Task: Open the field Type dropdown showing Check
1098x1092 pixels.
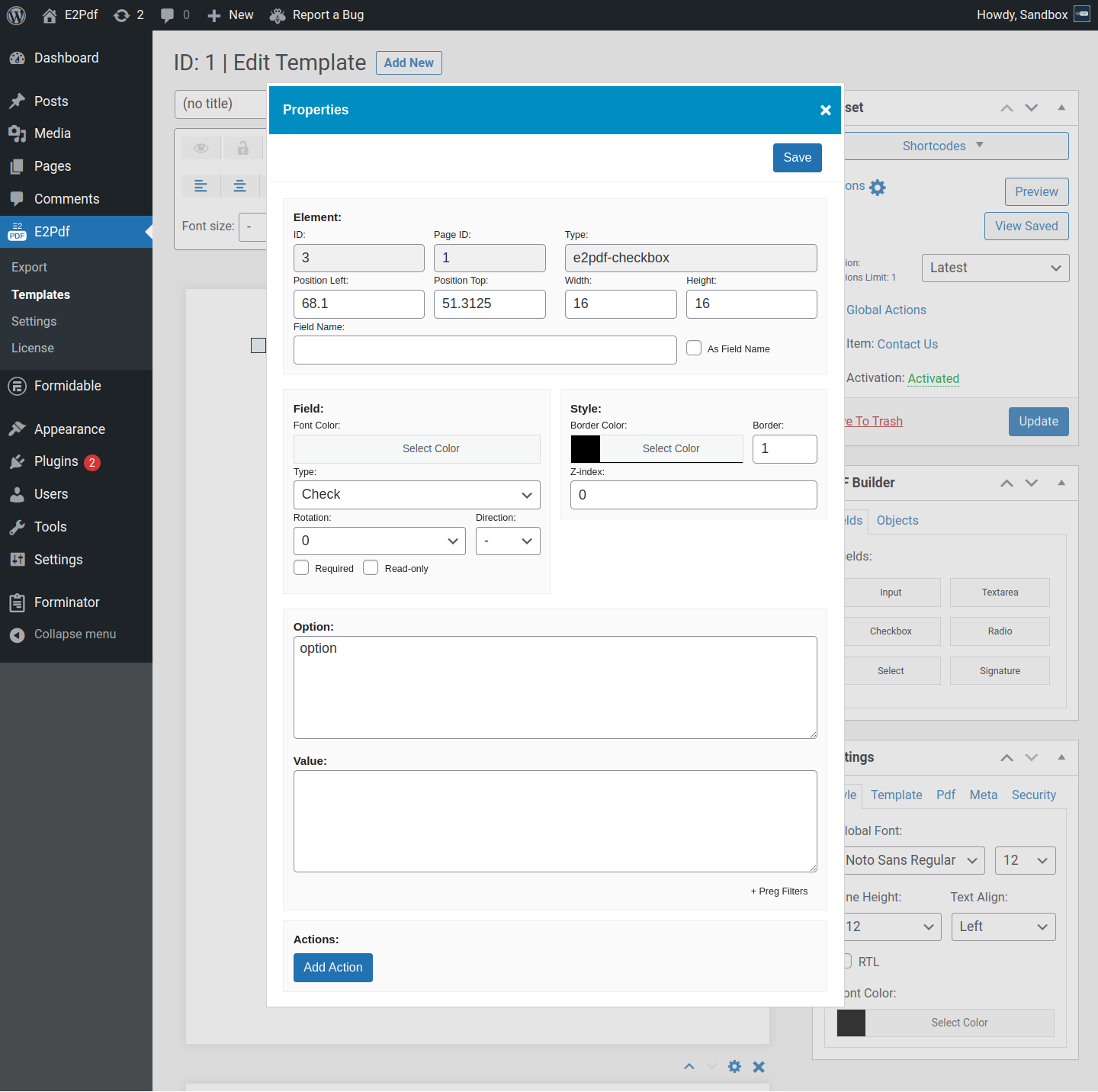Action: [416, 495]
